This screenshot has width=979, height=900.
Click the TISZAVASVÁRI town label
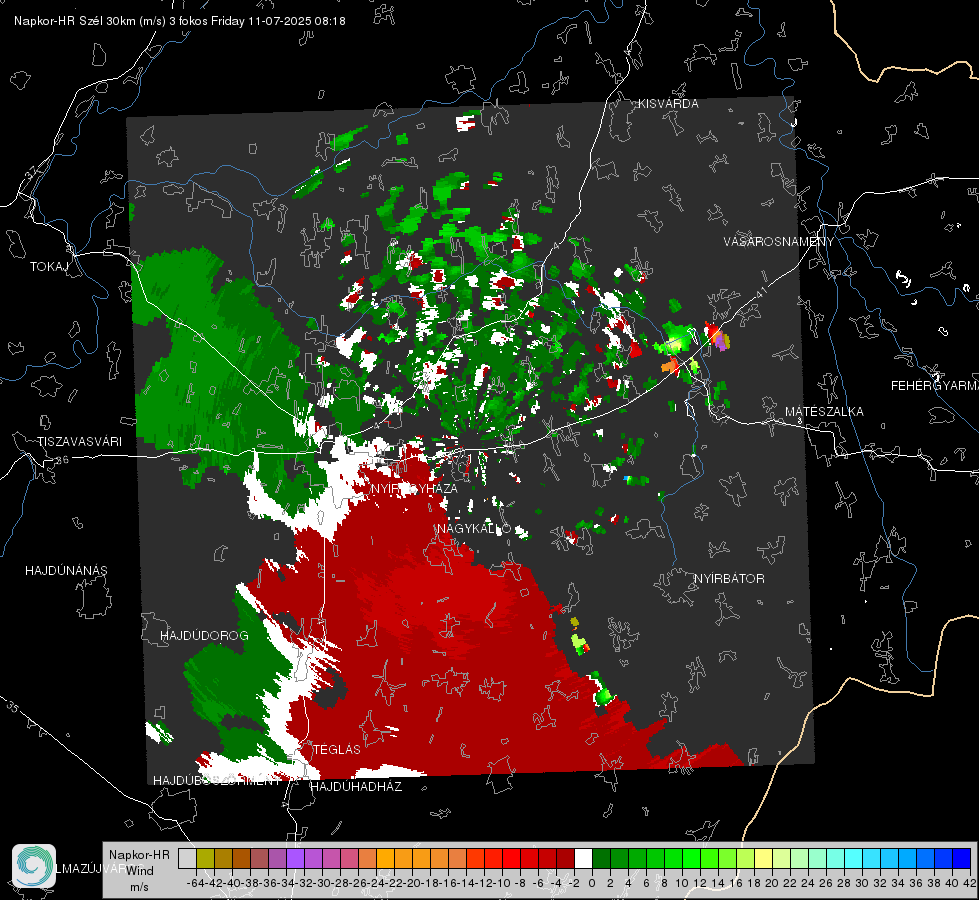[79, 442]
